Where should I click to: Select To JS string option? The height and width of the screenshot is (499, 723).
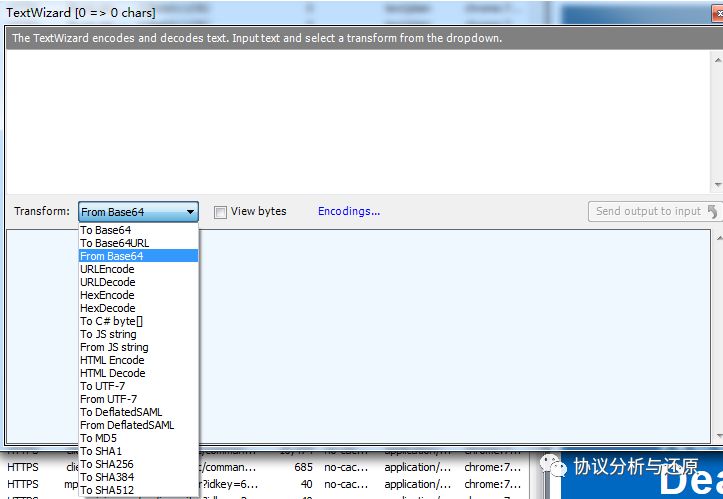[138, 333]
